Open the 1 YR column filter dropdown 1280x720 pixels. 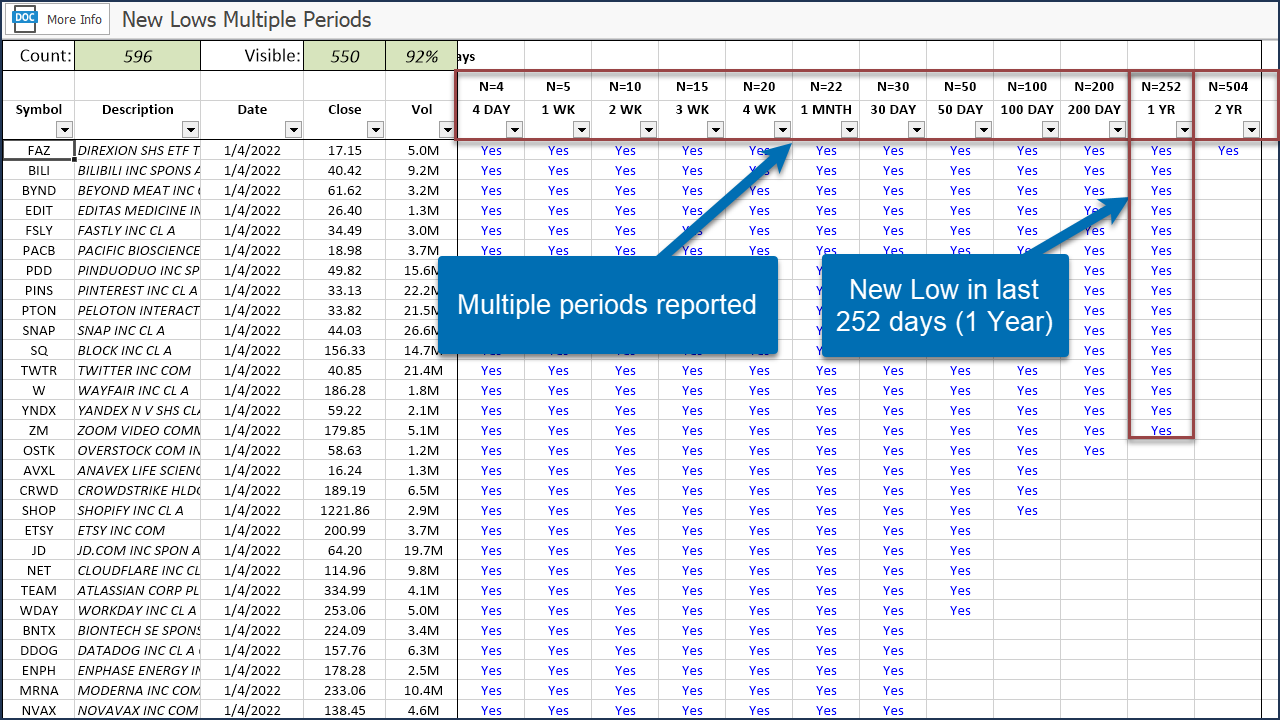[1184, 129]
